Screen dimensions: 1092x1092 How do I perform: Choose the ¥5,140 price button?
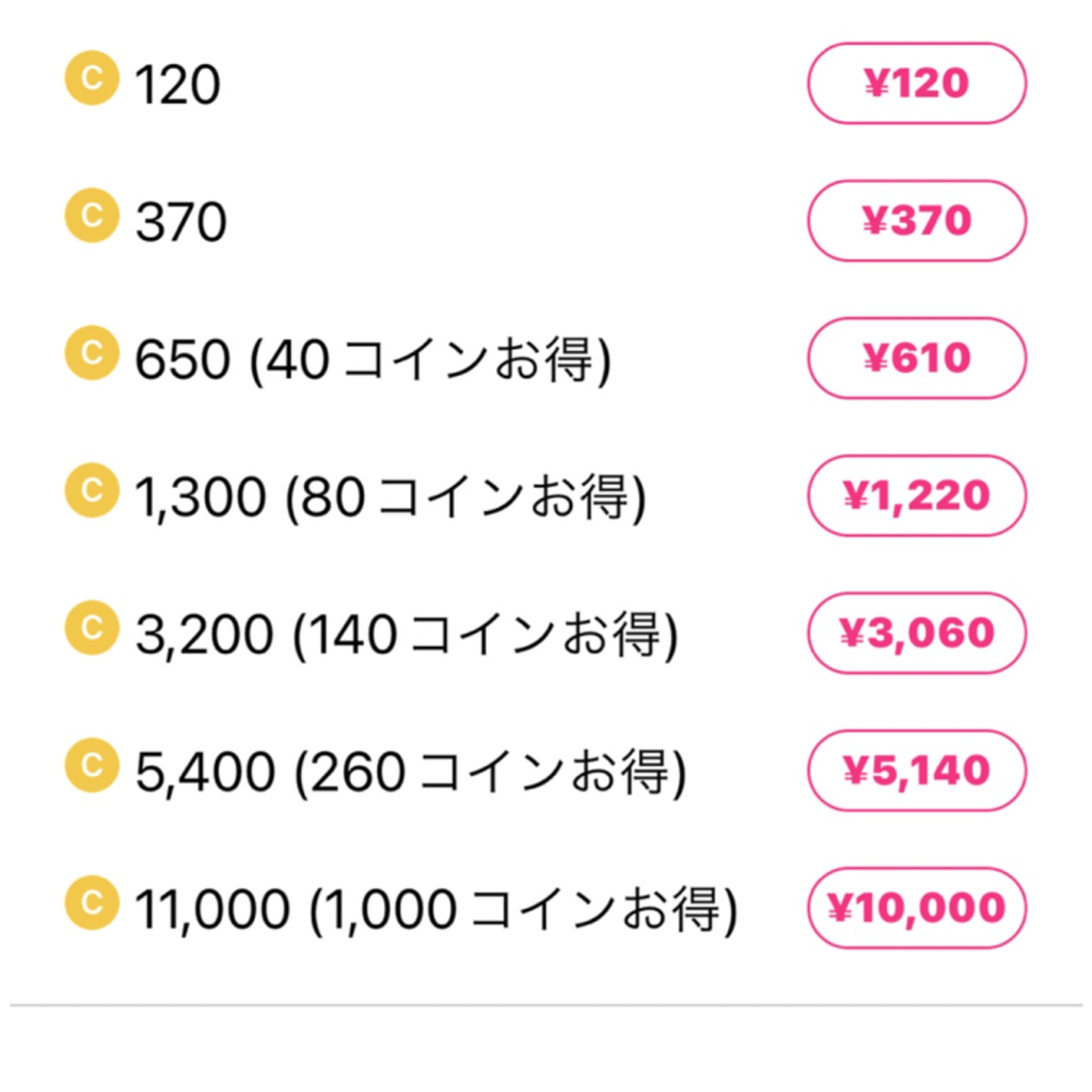pyautogui.click(x=916, y=770)
